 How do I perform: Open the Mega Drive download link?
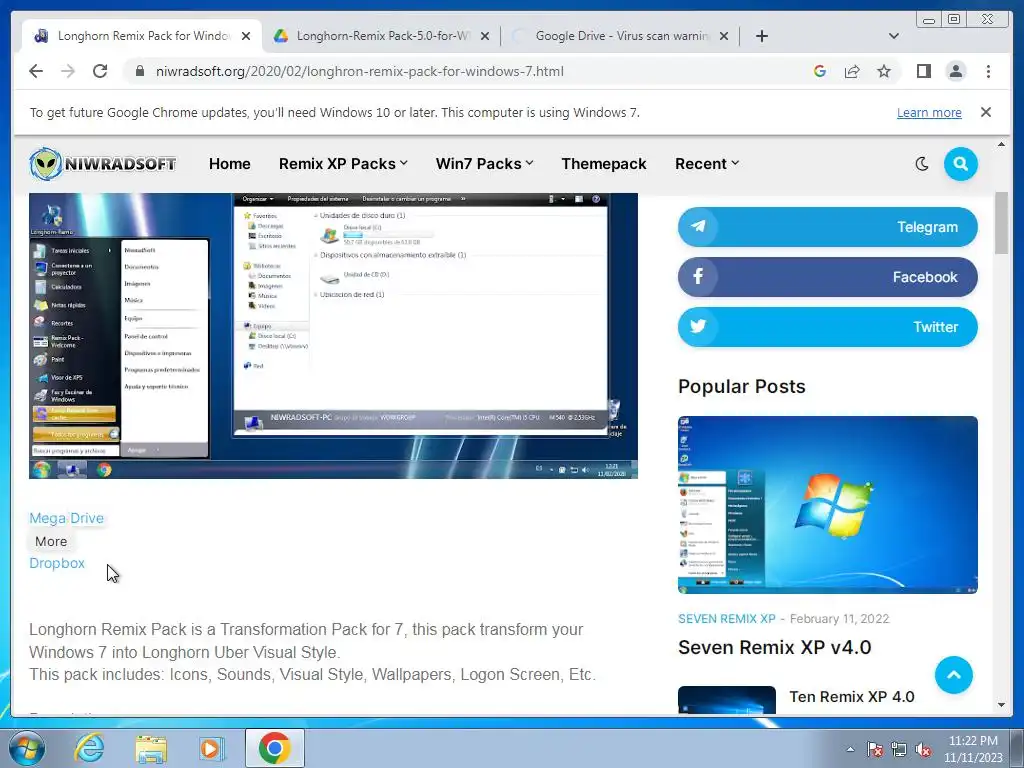tap(66, 518)
